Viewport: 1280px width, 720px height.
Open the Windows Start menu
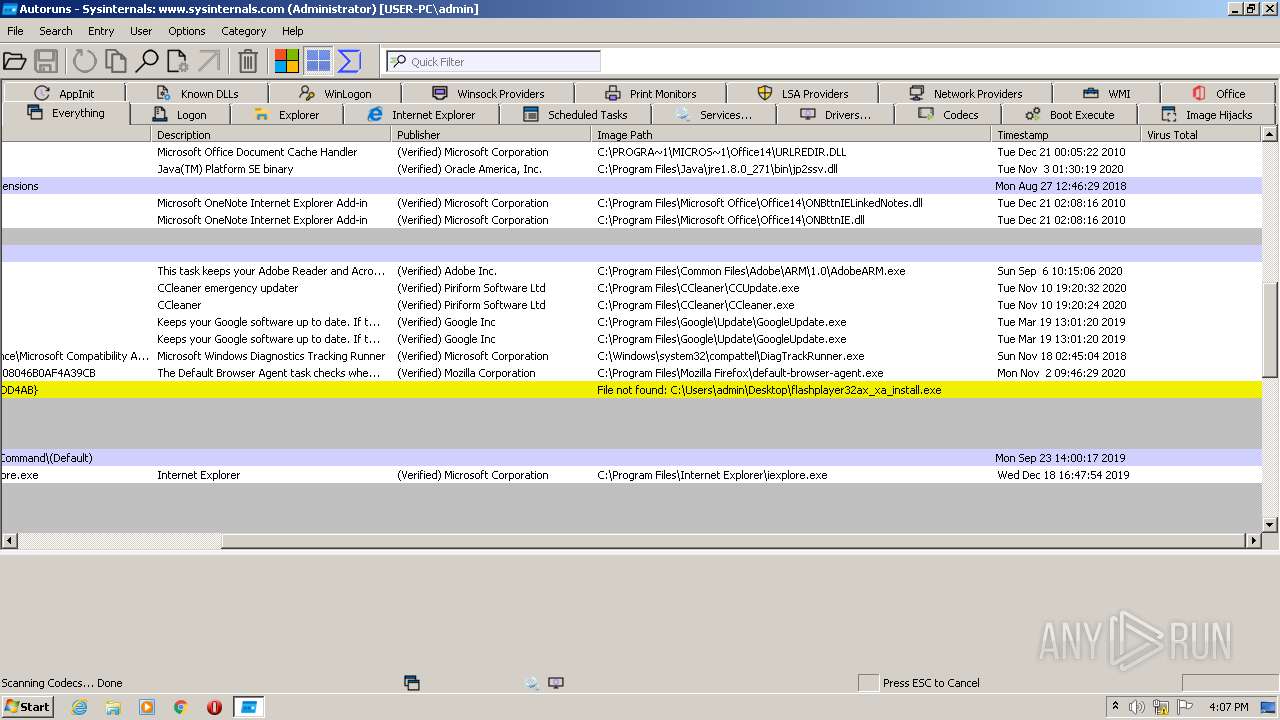pos(28,706)
